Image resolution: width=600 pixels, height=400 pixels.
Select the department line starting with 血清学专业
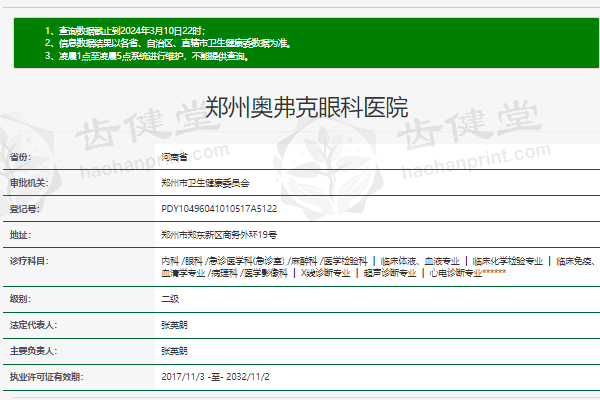point(333,273)
